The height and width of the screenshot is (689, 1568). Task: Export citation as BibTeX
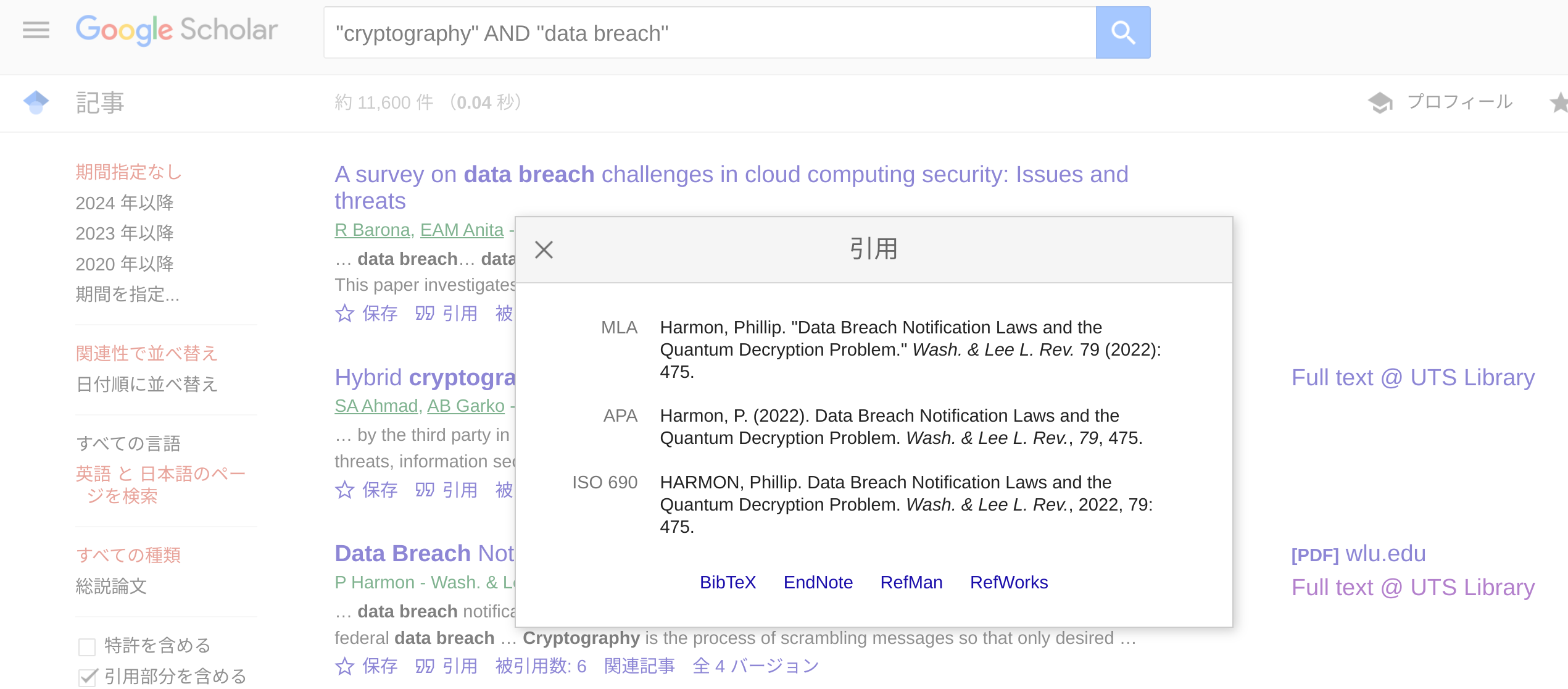tap(728, 582)
